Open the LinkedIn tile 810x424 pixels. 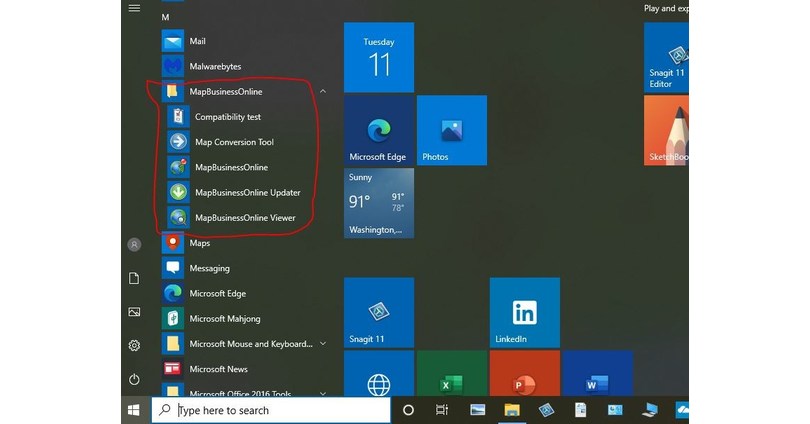coord(524,312)
